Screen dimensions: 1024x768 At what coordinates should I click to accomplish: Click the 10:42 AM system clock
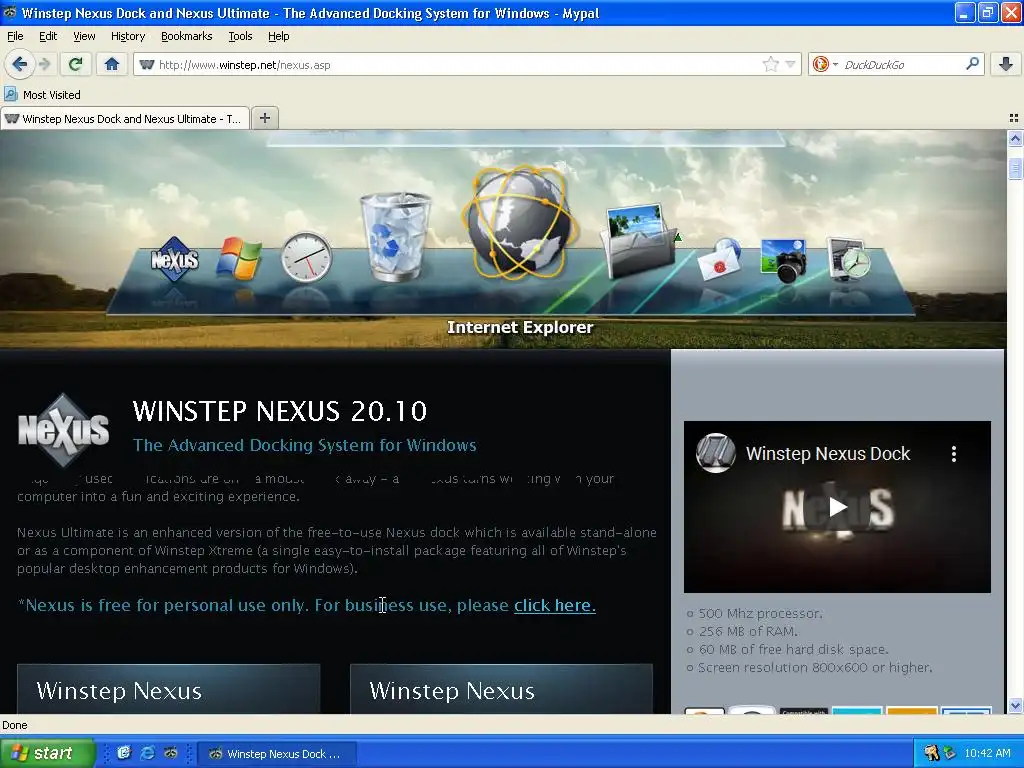[987, 753]
